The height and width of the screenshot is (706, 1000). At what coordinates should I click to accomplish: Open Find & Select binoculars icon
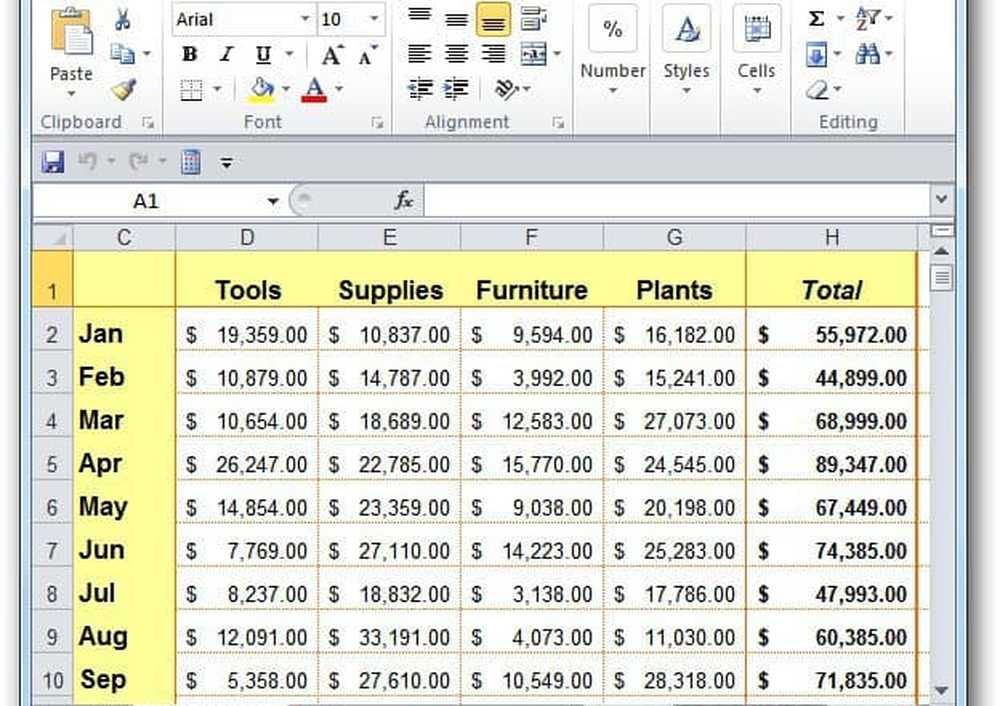pyautogui.click(x=867, y=55)
